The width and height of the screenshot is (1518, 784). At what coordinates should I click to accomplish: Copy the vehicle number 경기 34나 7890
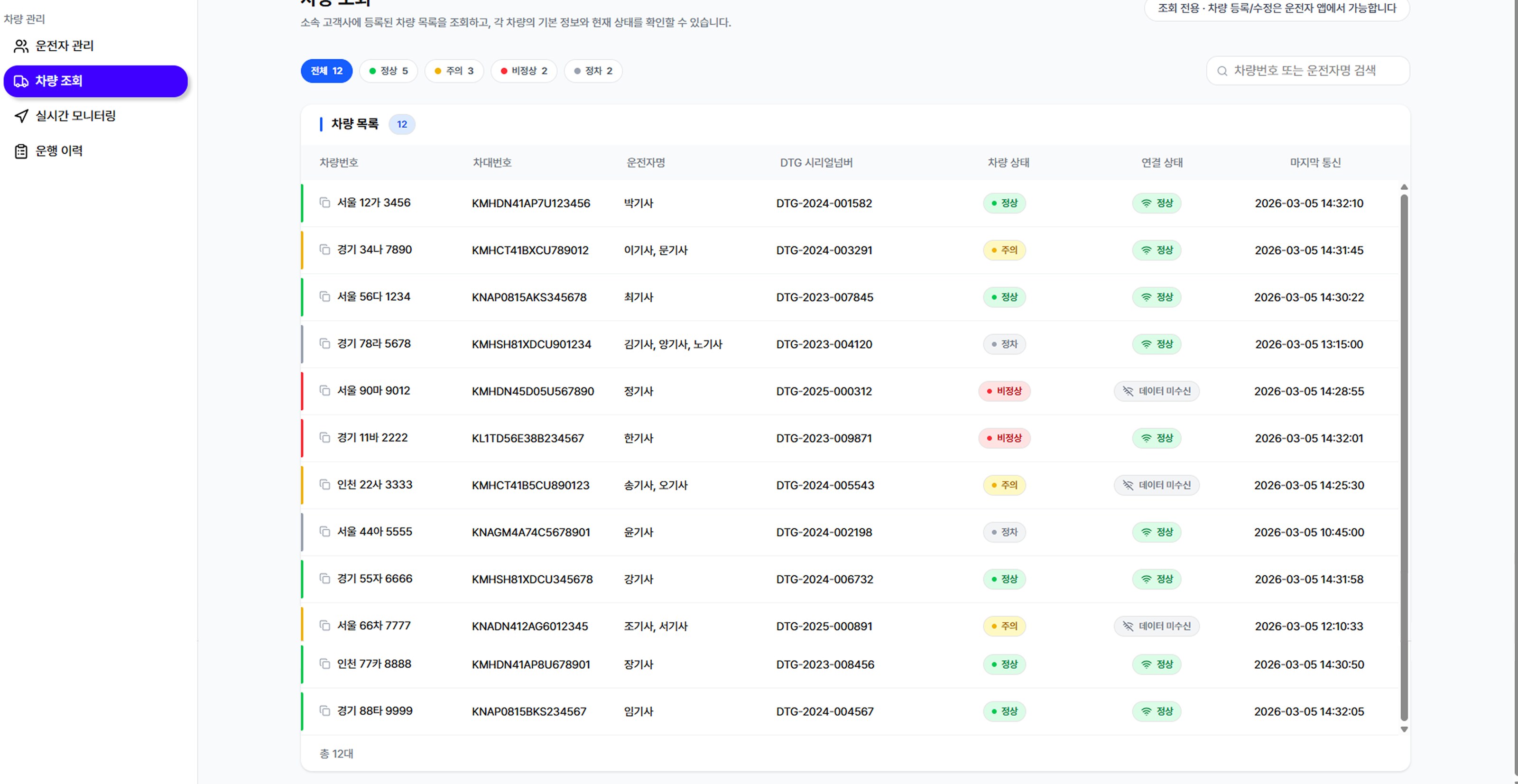(x=324, y=250)
